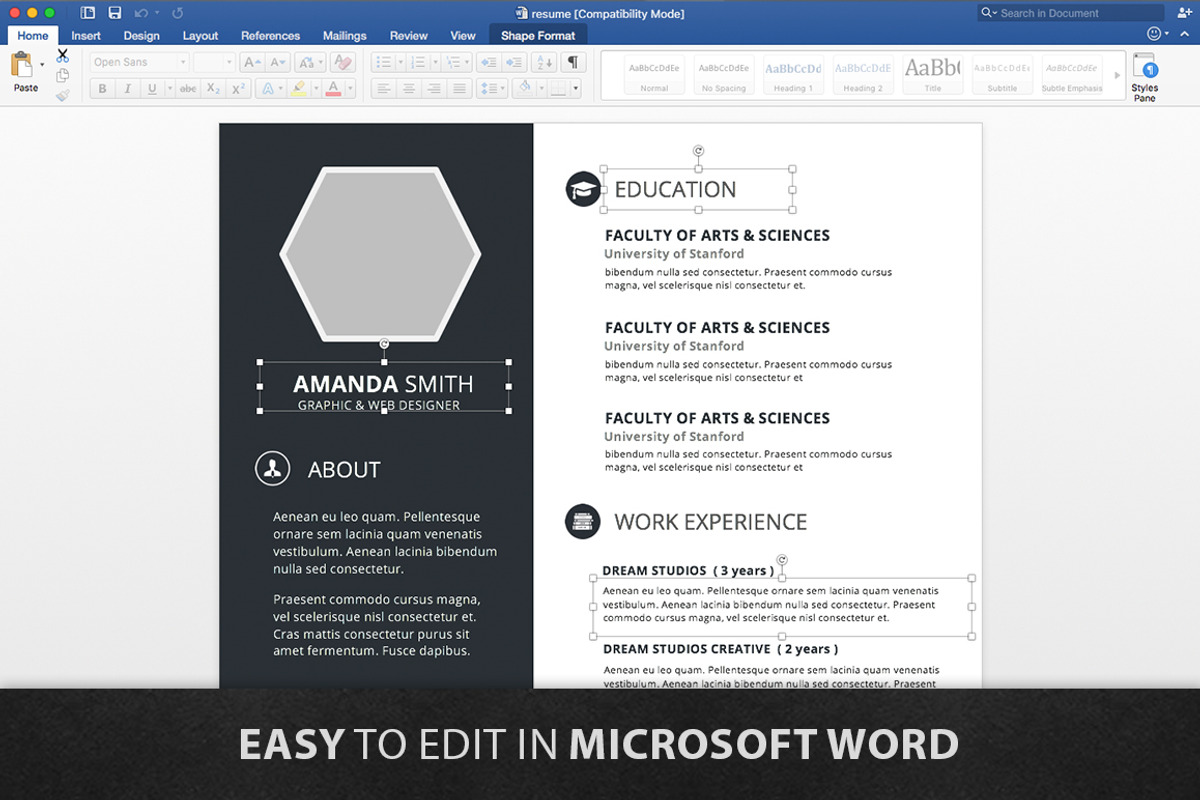Image resolution: width=1200 pixels, height=800 pixels.
Task: Apply the Heading 2 style
Action: coord(863,76)
